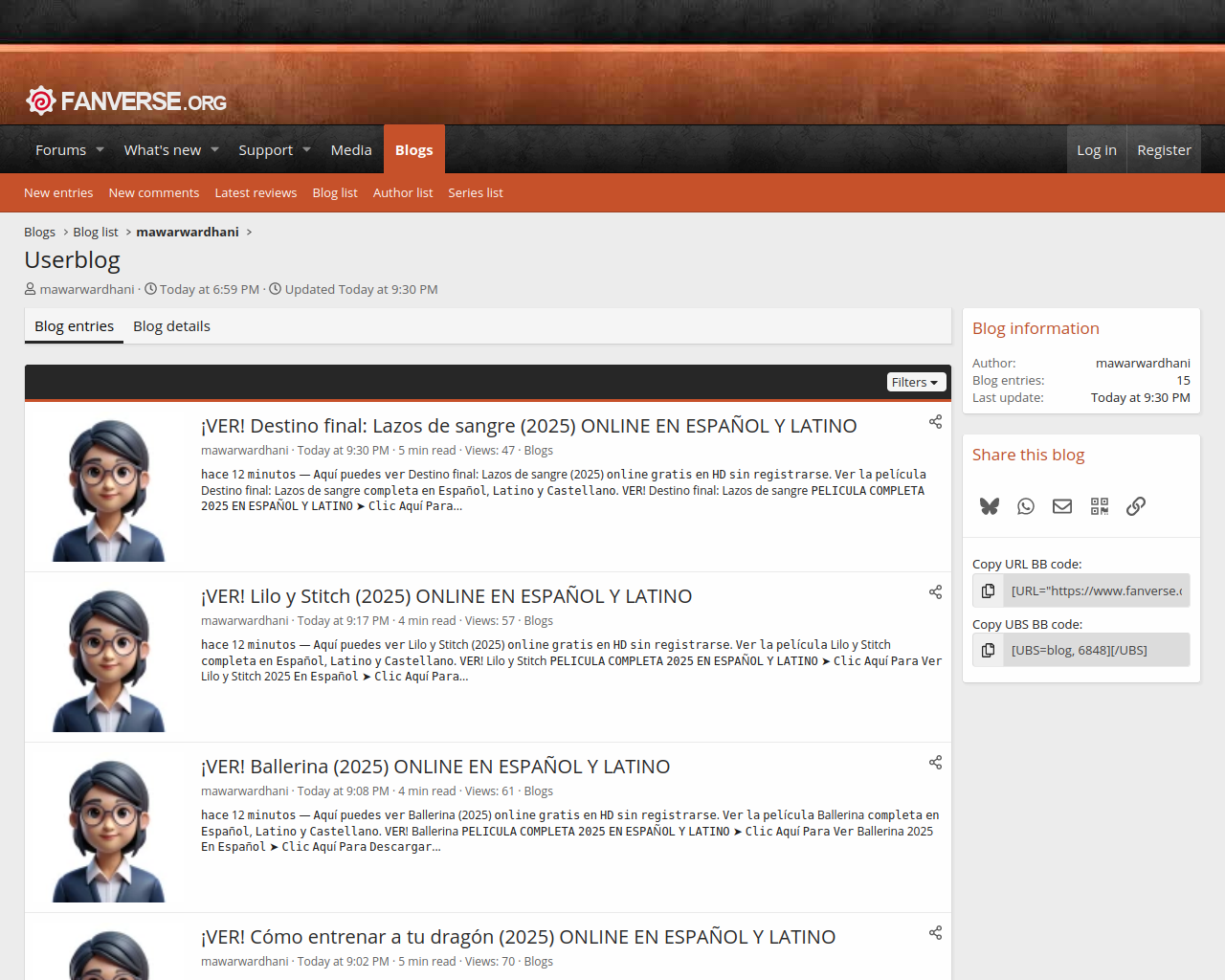Expand the Support menu arrow
The height and width of the screenshot is (980, 1225).
pyautogui.click(x=307, y=150)
